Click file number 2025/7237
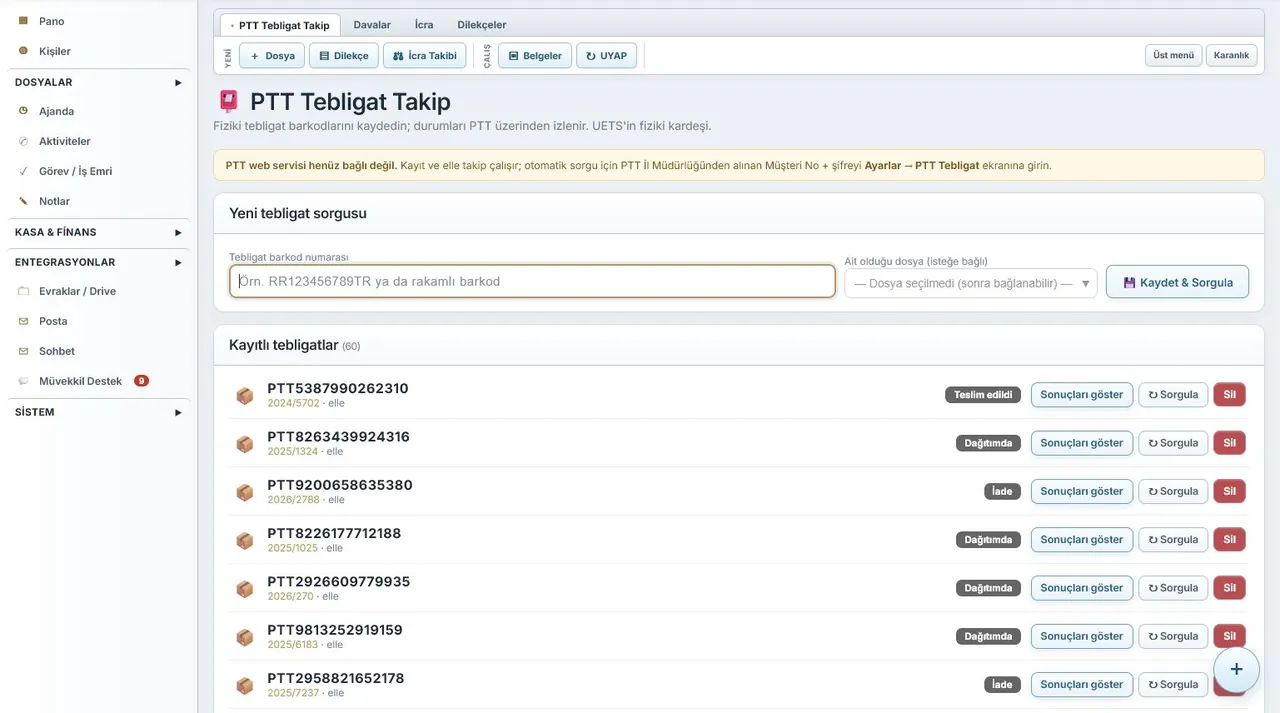Screen dimensions: 1280x713 click(x=293, y=693)
